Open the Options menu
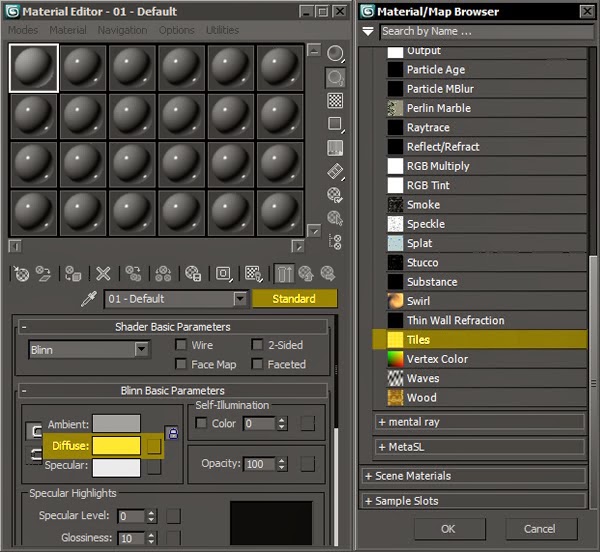This screenshot has width=600, height=552. (x=176, y=30)
